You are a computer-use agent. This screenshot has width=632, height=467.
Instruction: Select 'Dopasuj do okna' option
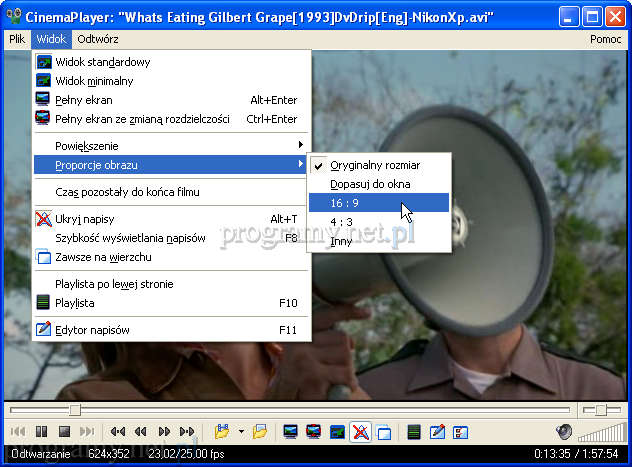(370, 184)
